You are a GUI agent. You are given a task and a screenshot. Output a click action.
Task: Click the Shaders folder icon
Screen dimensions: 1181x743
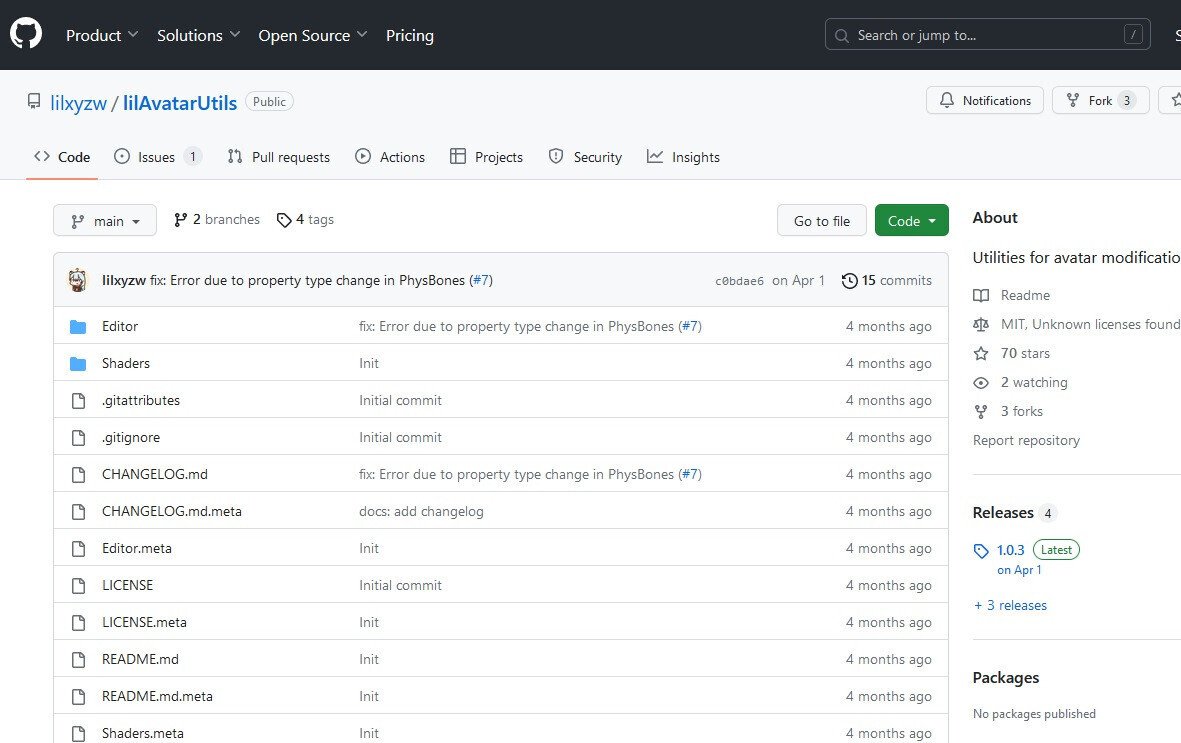(78, 363)
